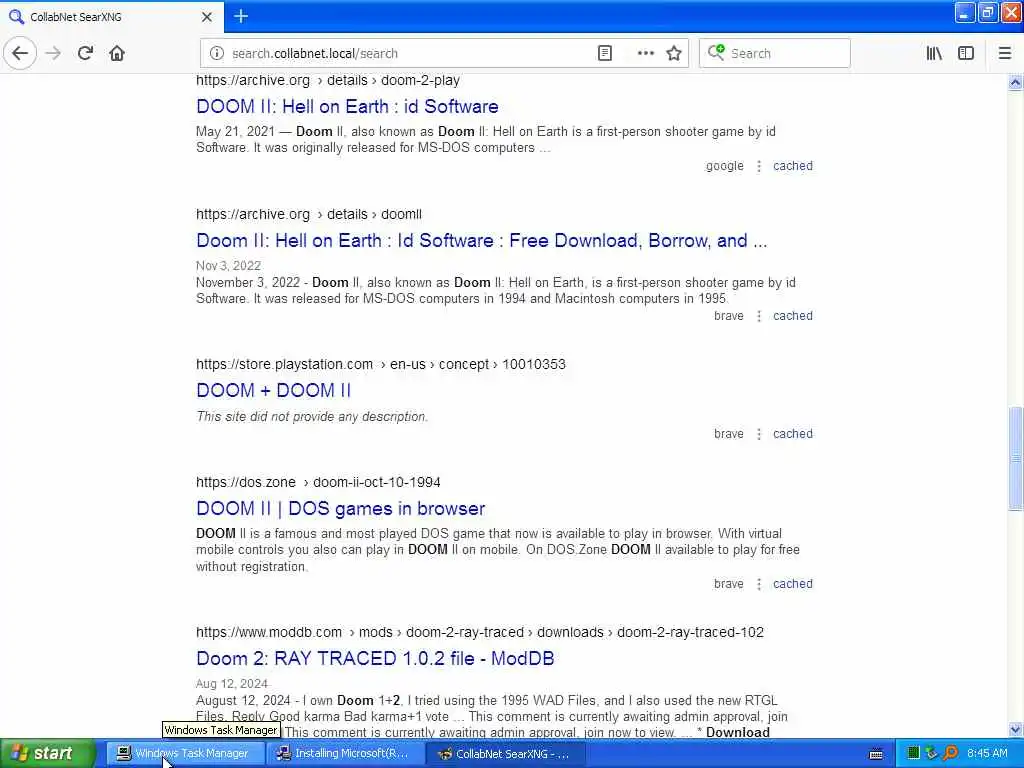This screenshot has height=768, width=1024.
Task: Click the https://archive.org doom-2-play URL text
Action: [x=328, y=80]
